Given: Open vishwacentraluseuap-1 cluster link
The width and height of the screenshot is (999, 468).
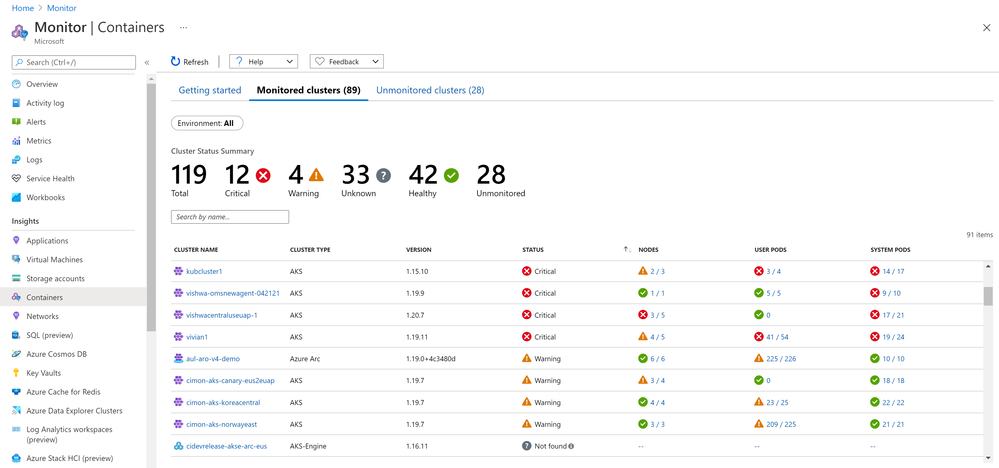Looking at the screenshot, I should point(222,315).
